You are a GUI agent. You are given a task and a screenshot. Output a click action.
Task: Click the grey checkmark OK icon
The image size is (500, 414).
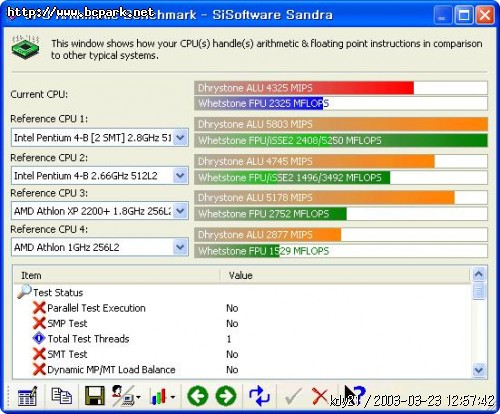(293, 396)
